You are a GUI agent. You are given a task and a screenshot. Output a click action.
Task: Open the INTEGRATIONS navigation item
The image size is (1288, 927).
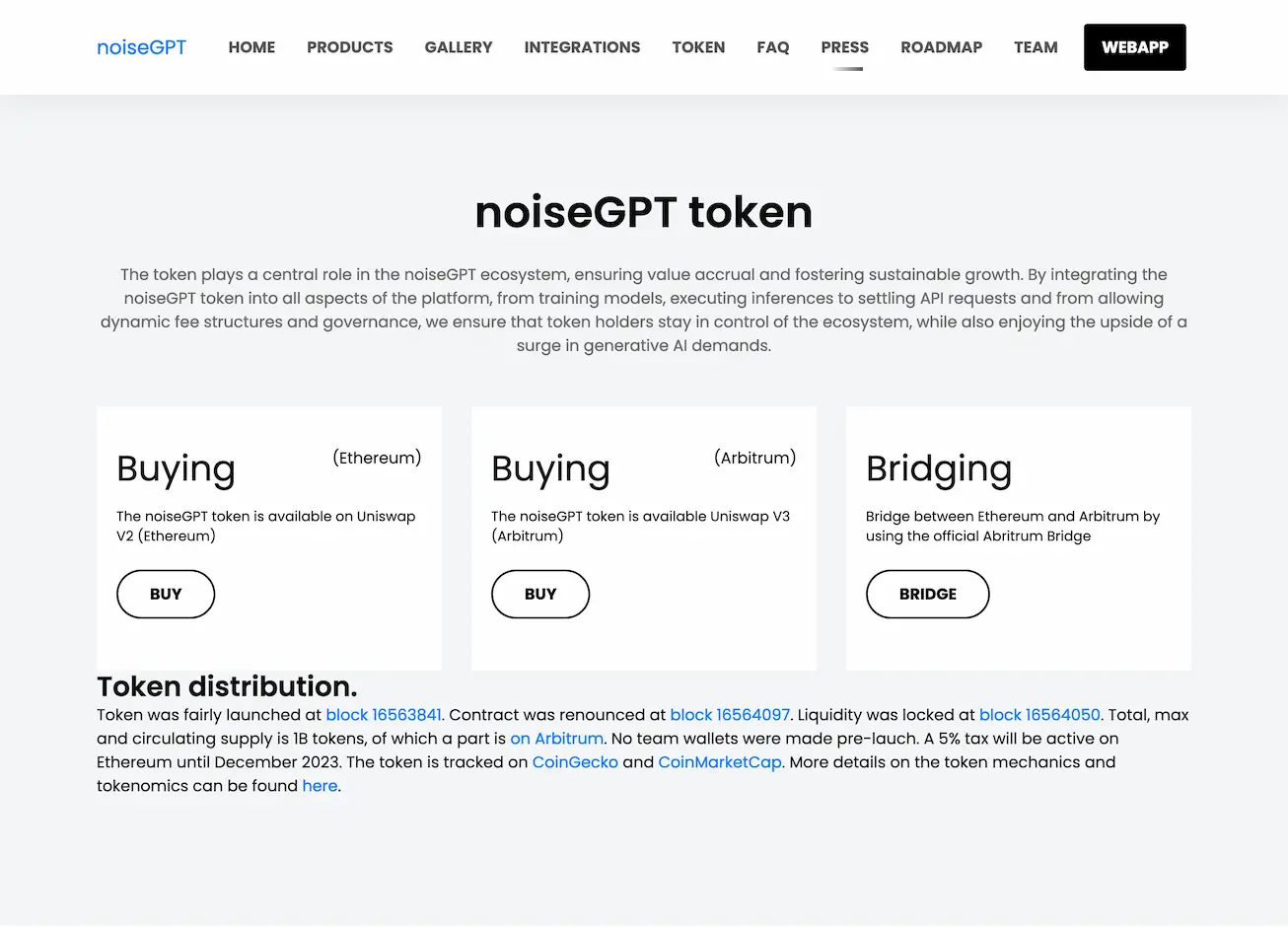582,46
